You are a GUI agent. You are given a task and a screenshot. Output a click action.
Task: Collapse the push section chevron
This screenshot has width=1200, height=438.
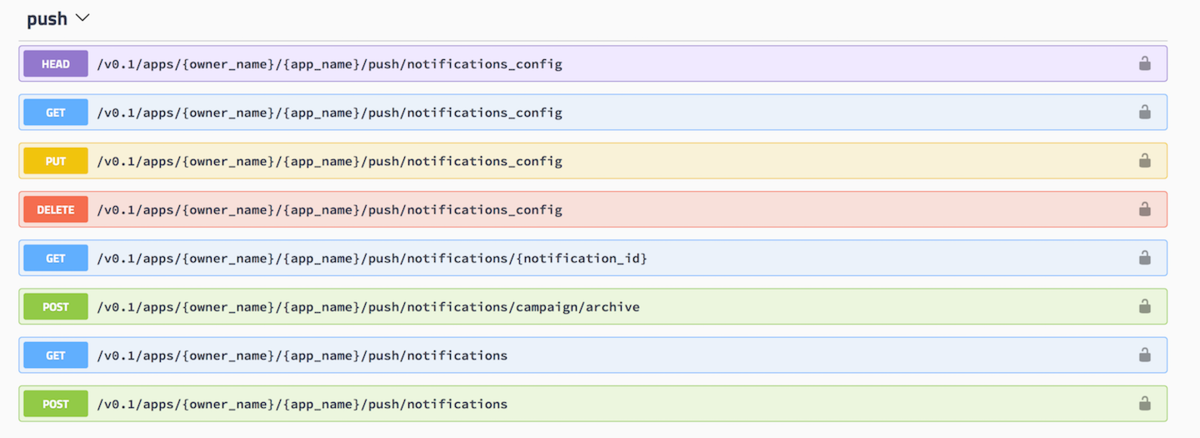pos(82,19)
